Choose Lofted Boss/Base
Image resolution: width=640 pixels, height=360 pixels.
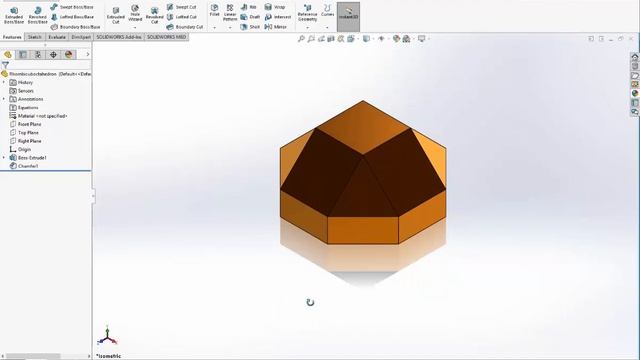[x=72, y=17]
